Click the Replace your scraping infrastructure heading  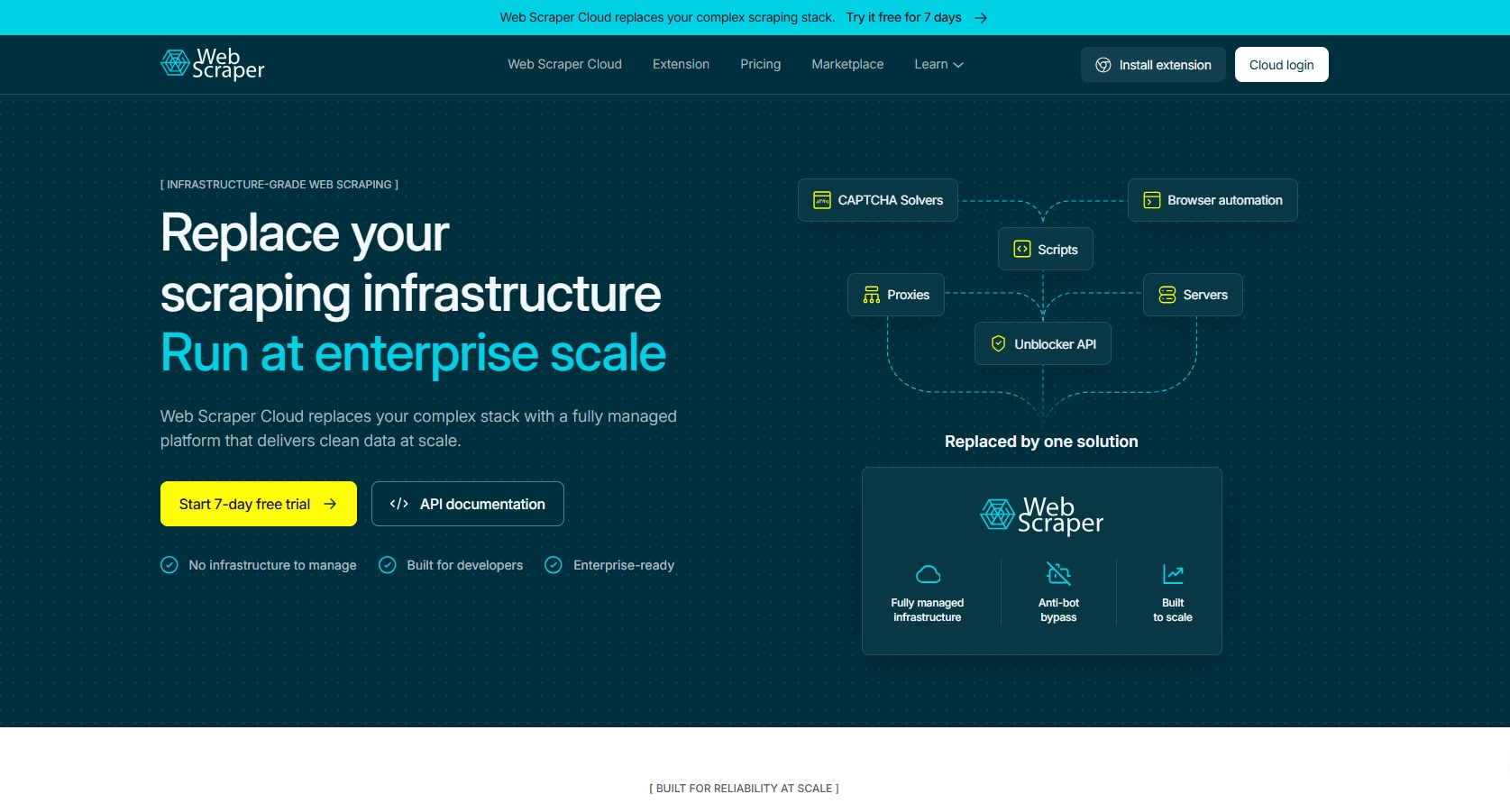pos(410,263)
